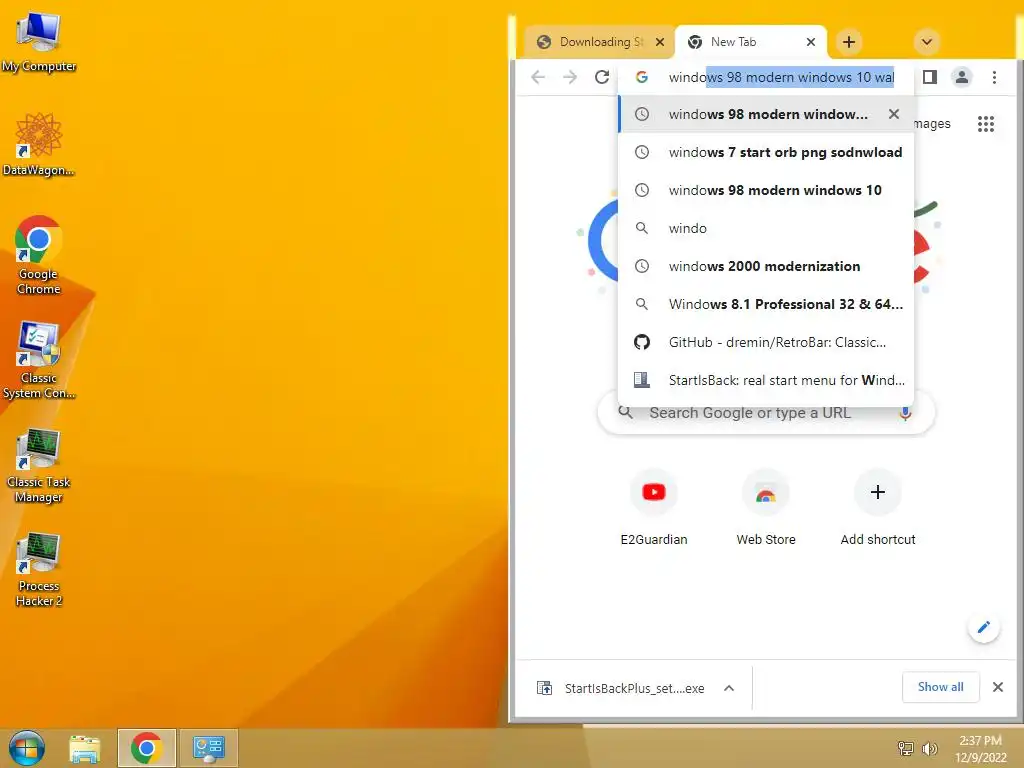This screenshot has width=1024, height=768.
Task: Select the windo search suggestion
Action: [x=766, y=228]
